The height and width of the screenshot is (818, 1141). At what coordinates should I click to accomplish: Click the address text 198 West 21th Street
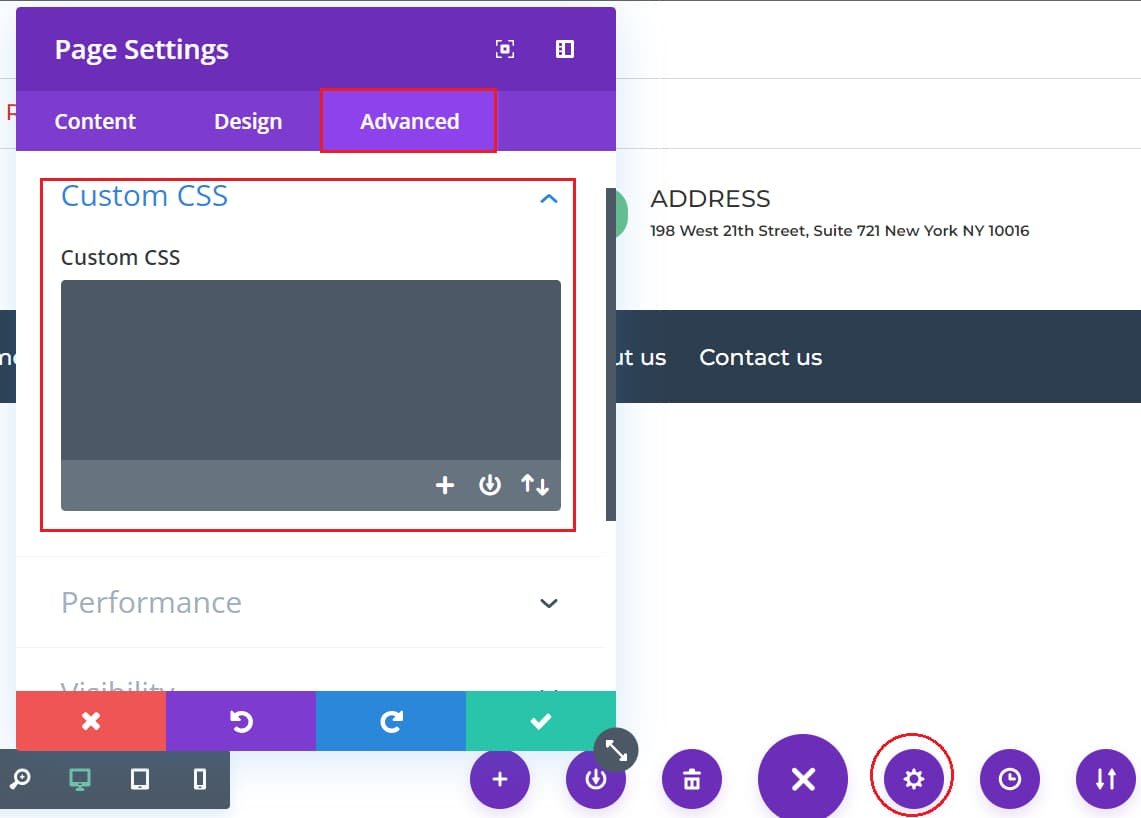(840, 231)
